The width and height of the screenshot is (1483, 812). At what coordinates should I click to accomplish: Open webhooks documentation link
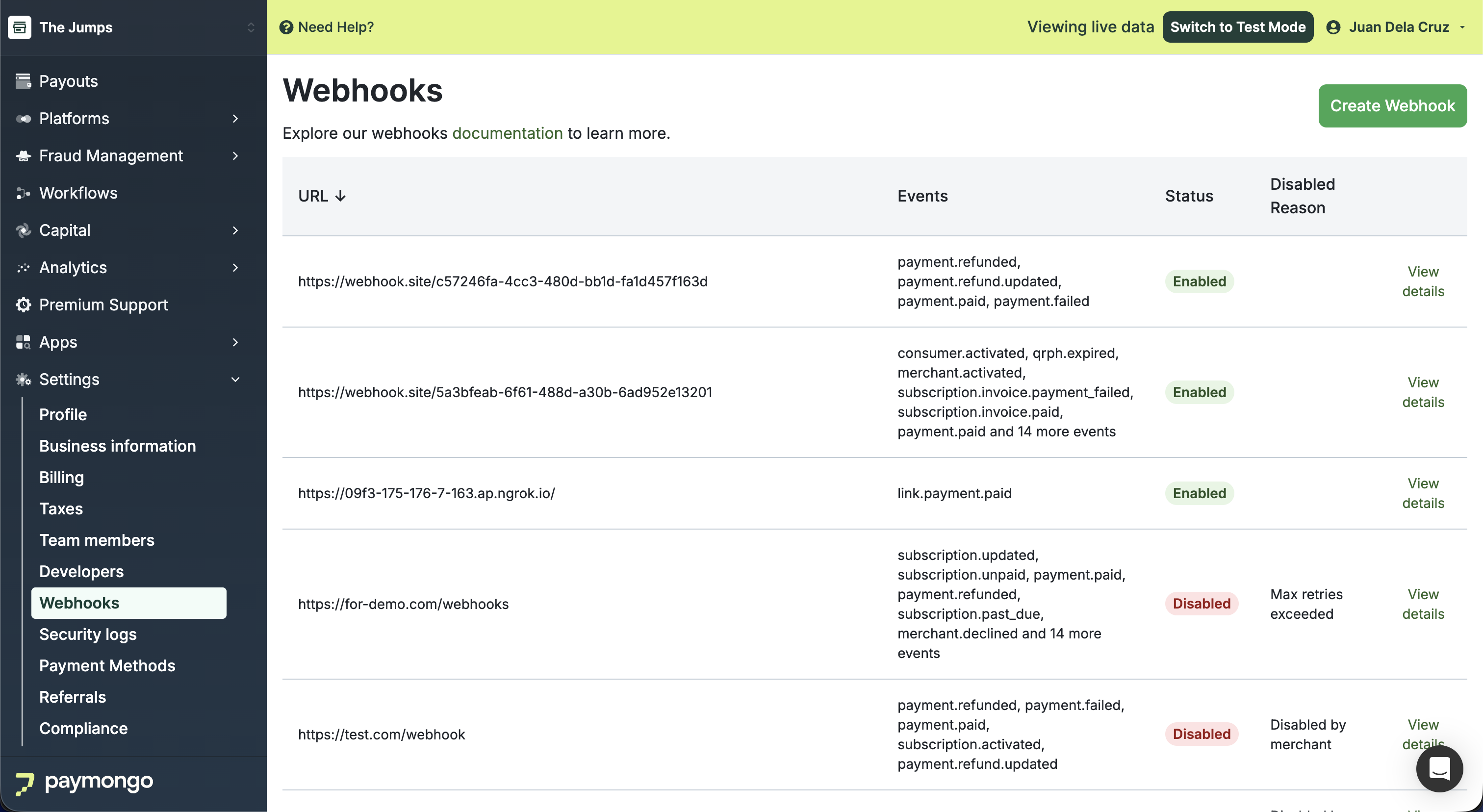point(507,133)
